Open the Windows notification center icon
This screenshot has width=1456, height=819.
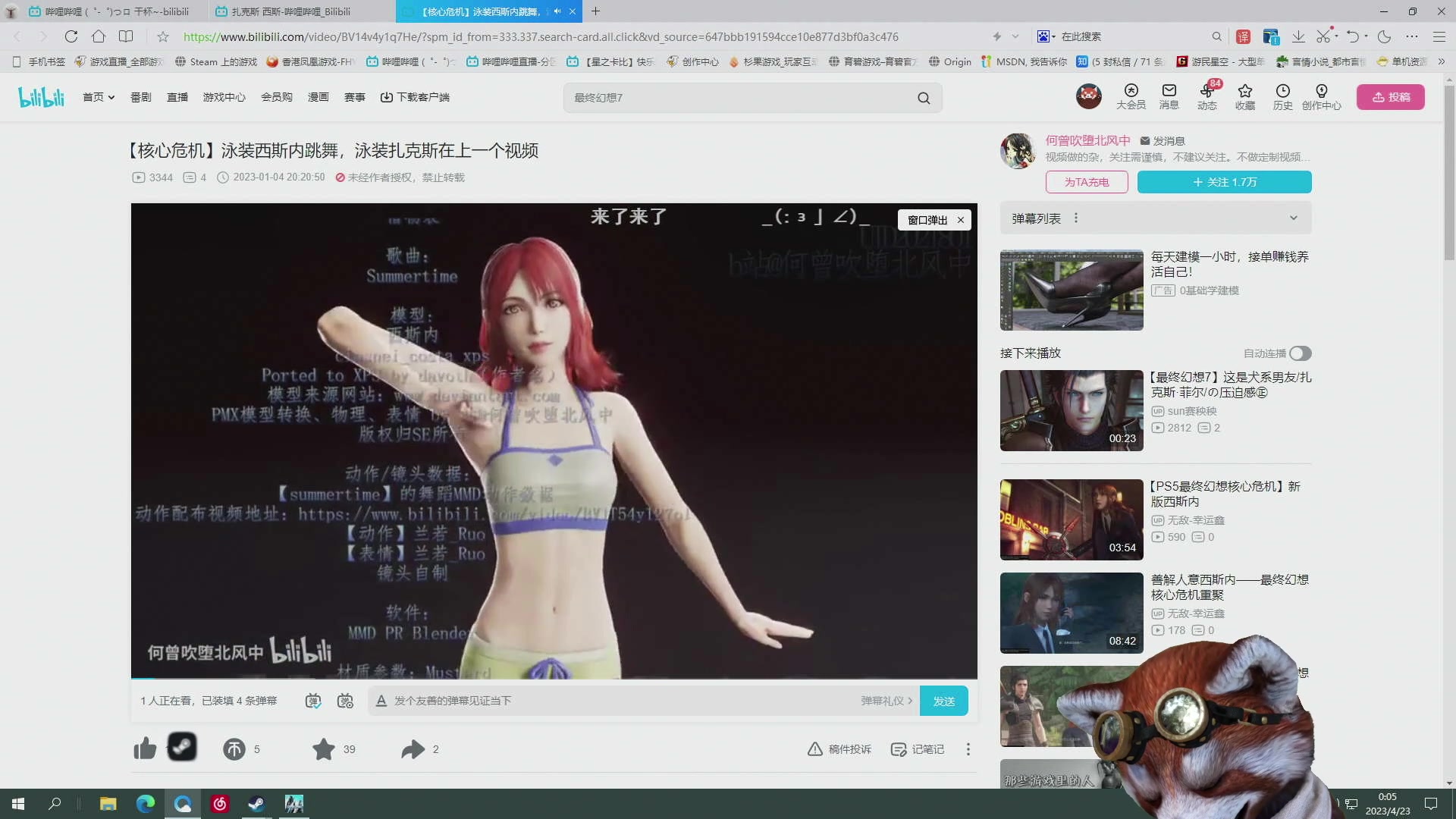[x=1430, y=804]
